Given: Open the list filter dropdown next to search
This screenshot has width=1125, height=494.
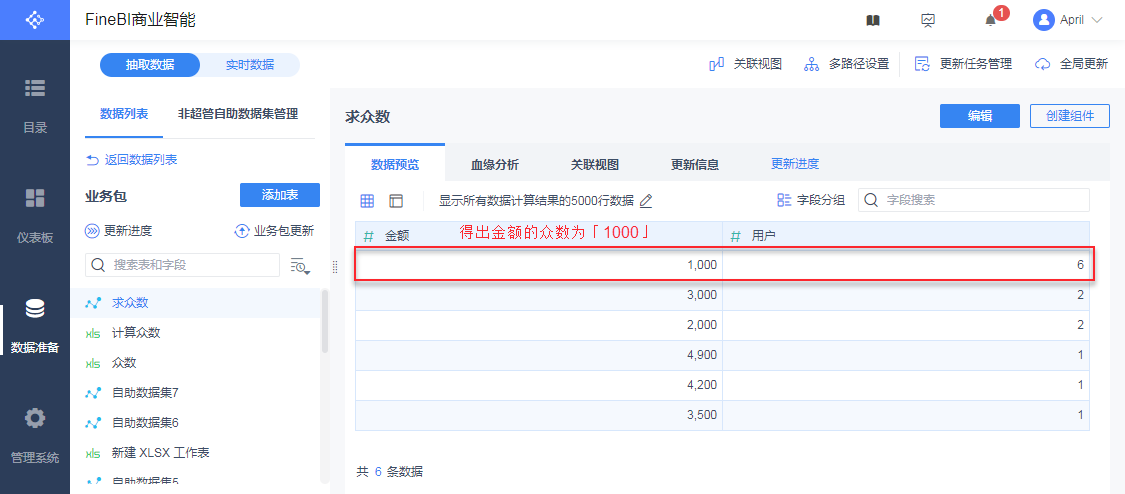Looking at the screenshot, I should point(300,265).
